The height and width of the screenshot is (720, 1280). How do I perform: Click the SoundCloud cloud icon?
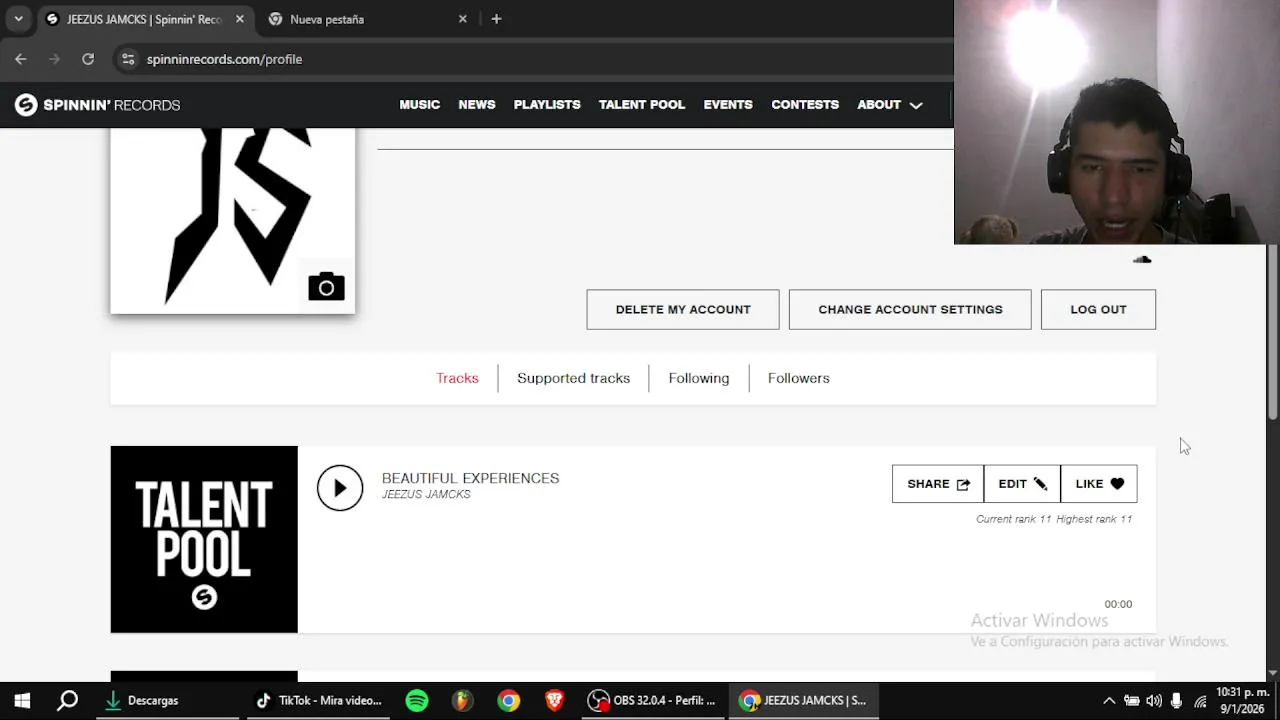(x=1142, y=260)
